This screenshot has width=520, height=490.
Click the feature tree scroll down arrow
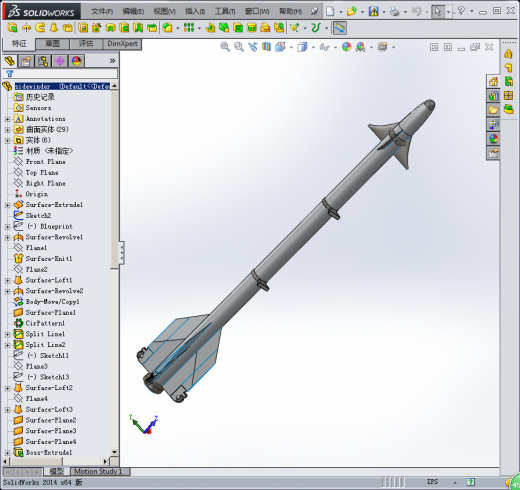[x=114, y=452]
